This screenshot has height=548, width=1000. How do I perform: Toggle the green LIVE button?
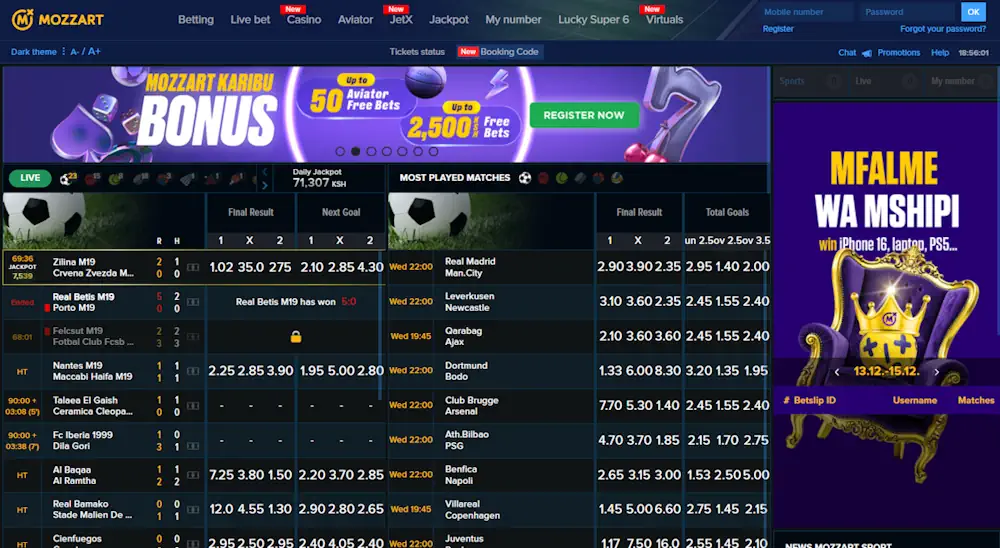30,178
